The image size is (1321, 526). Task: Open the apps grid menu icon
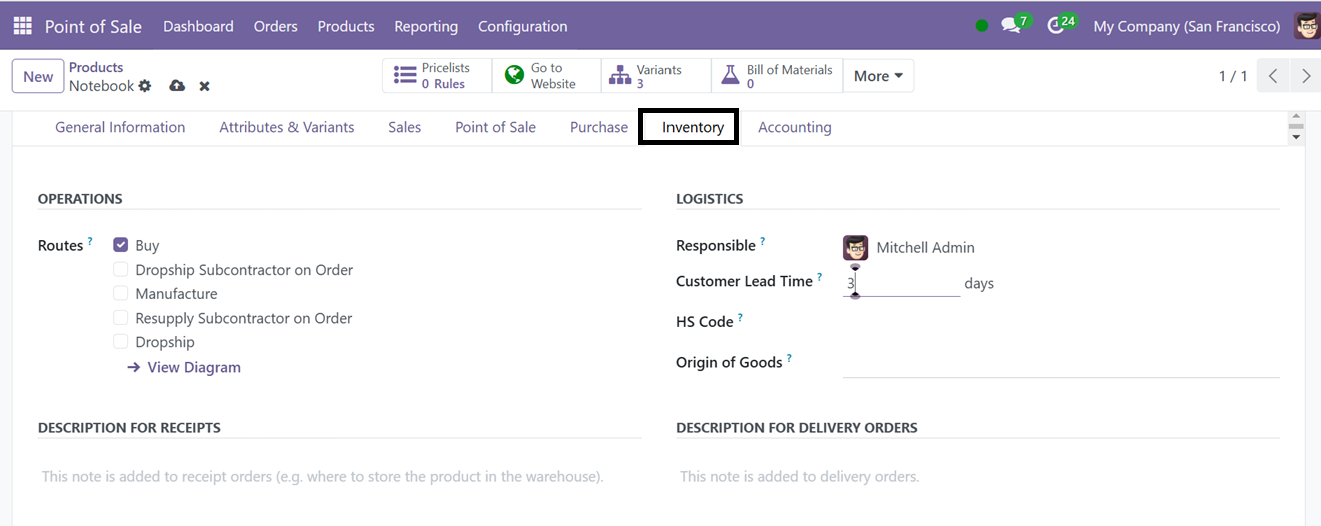pyautogui.click(x=22, y=26)
